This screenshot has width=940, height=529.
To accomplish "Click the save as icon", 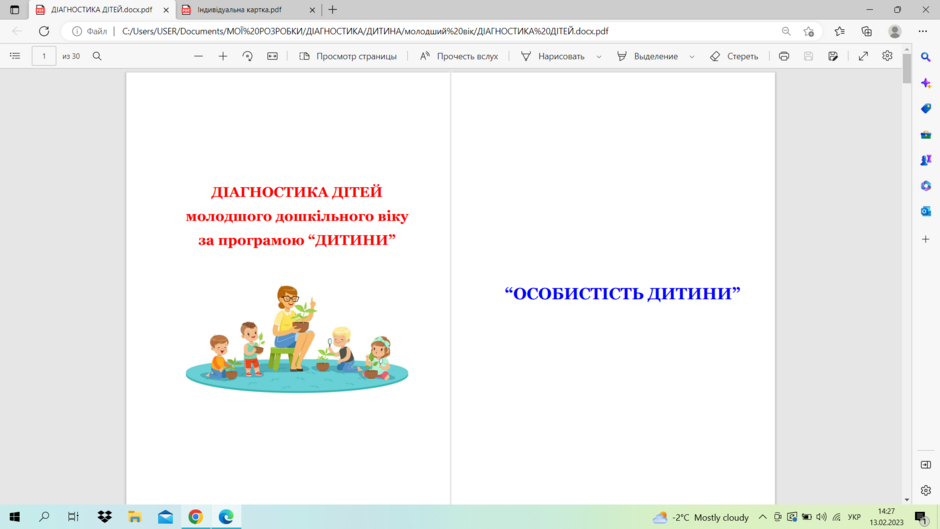I will tap(833, 56).
